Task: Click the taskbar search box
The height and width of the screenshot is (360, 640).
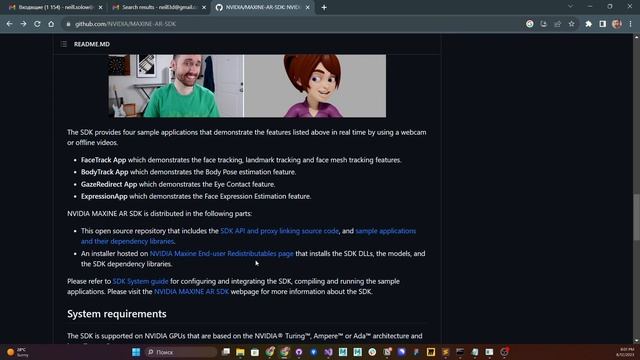Action: click(180, 352)
